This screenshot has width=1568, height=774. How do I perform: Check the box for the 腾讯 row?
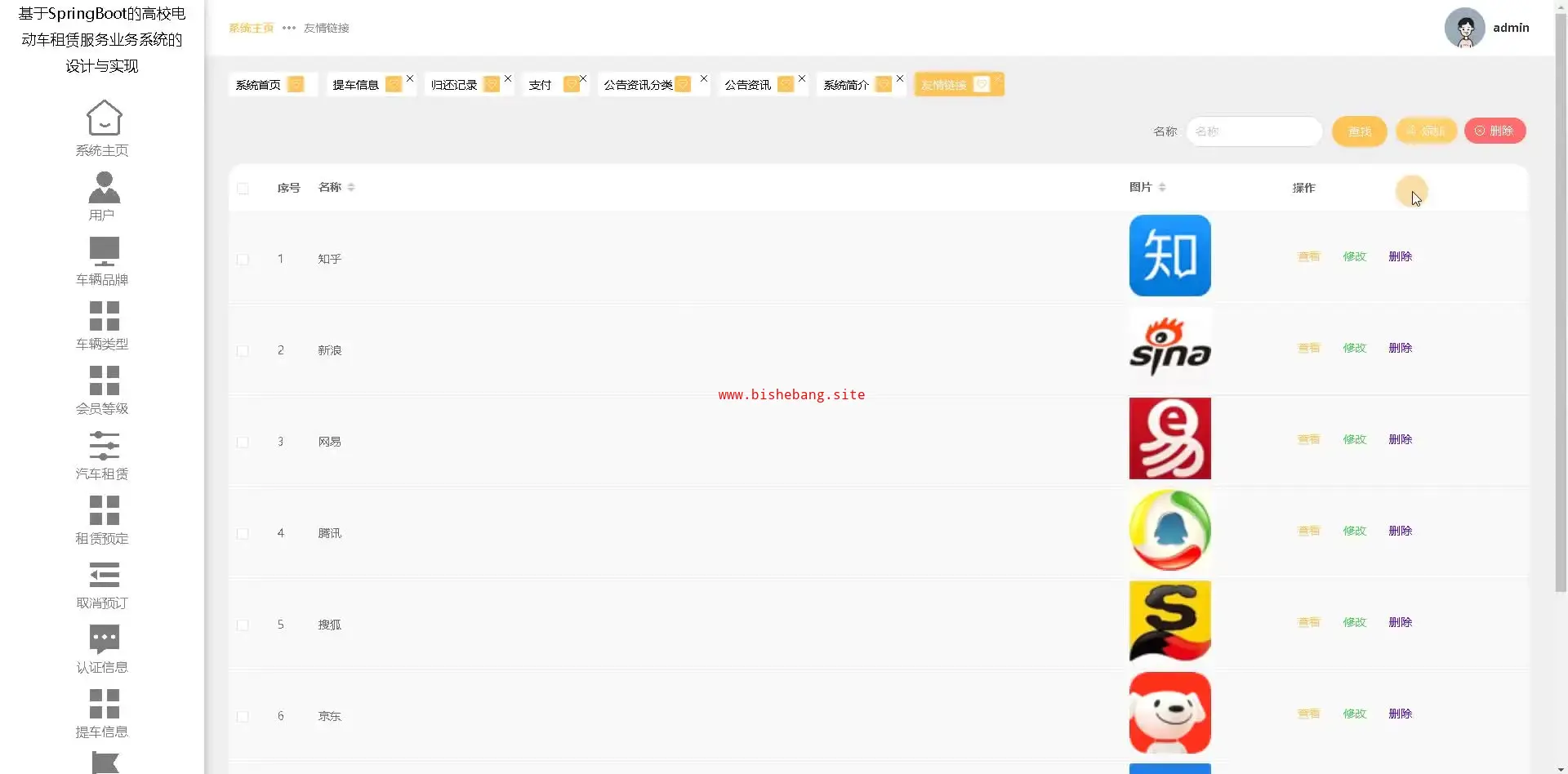point(243,534)
